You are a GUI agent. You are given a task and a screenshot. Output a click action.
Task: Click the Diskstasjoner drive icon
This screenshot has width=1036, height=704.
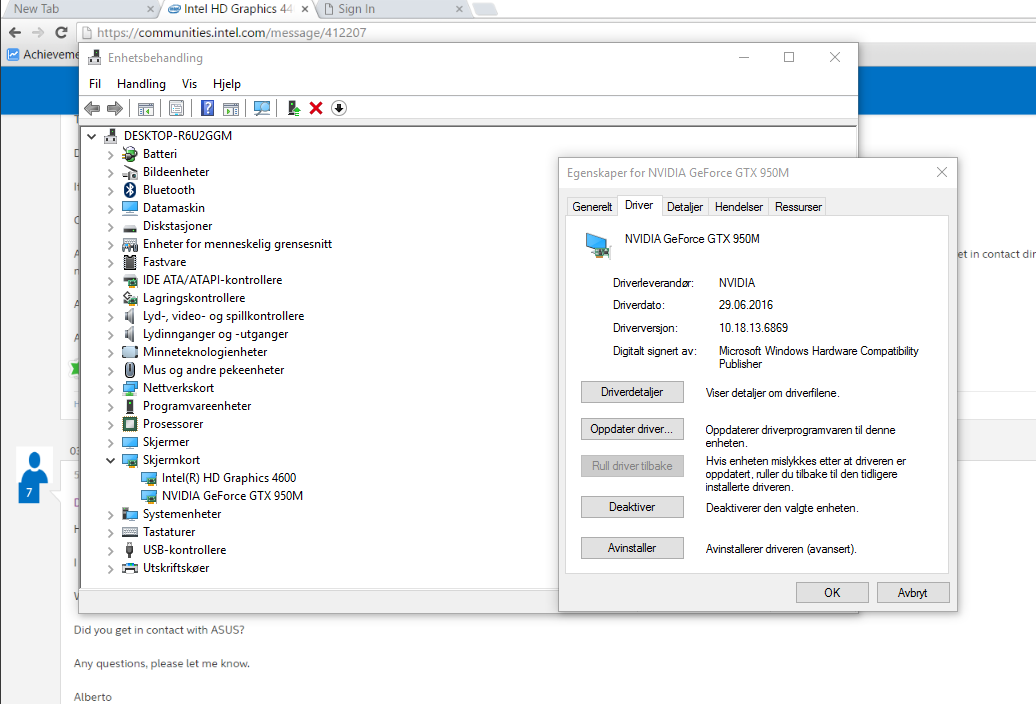pos(130,227)
